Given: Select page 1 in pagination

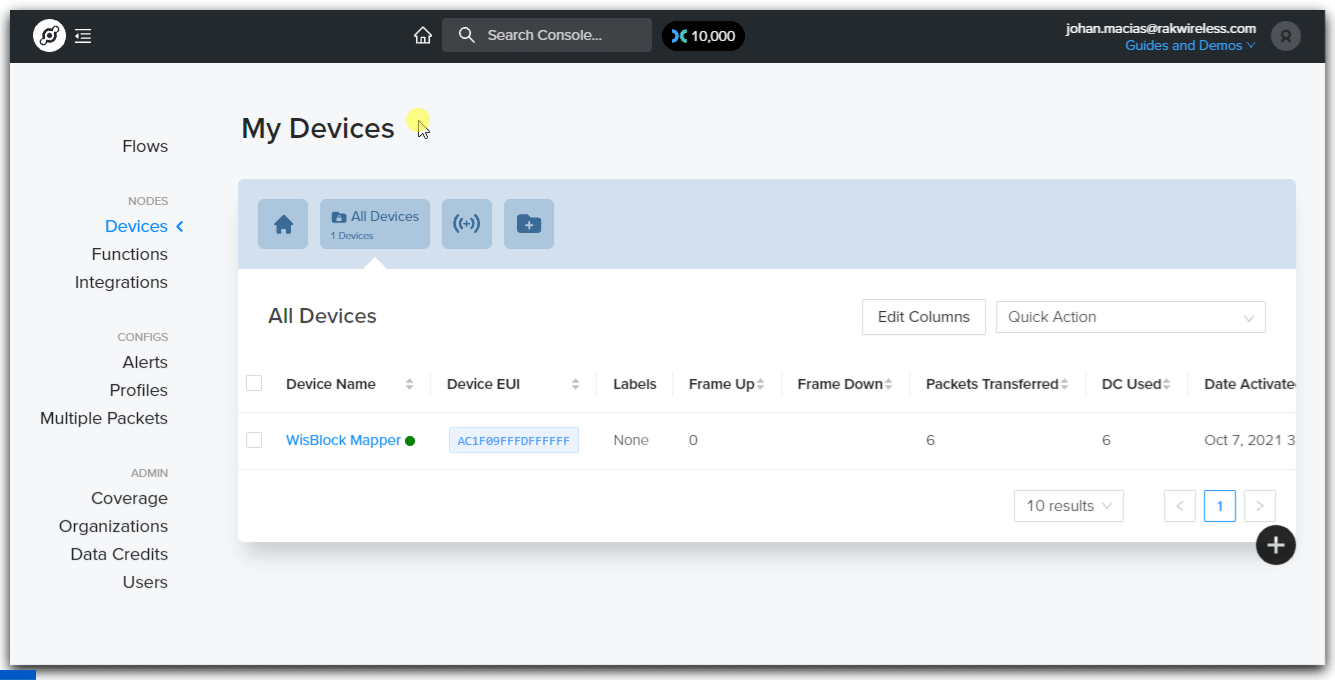Looking at the screenshot, I should click(1220, 506).
